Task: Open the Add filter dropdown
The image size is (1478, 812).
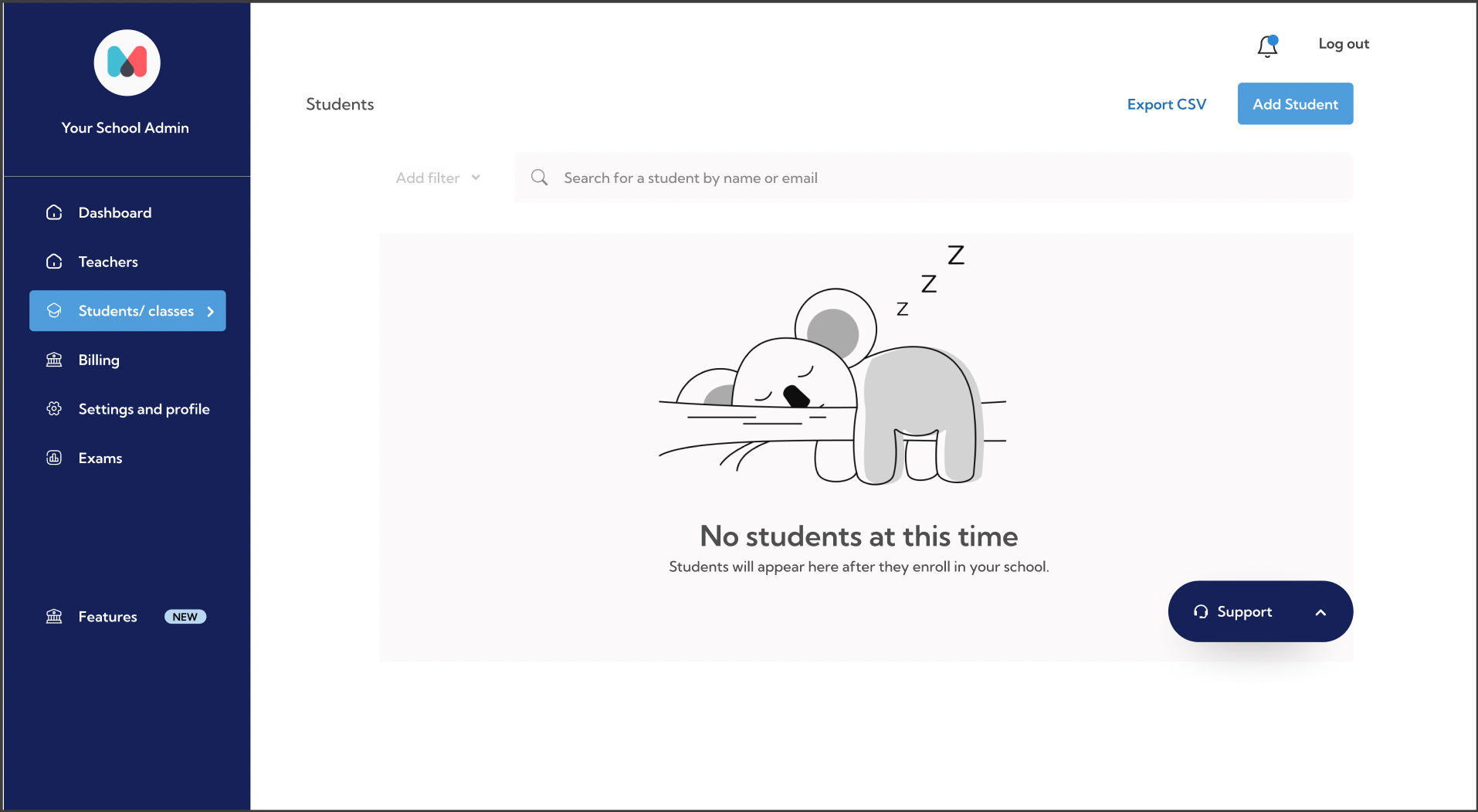Action: 438,178
